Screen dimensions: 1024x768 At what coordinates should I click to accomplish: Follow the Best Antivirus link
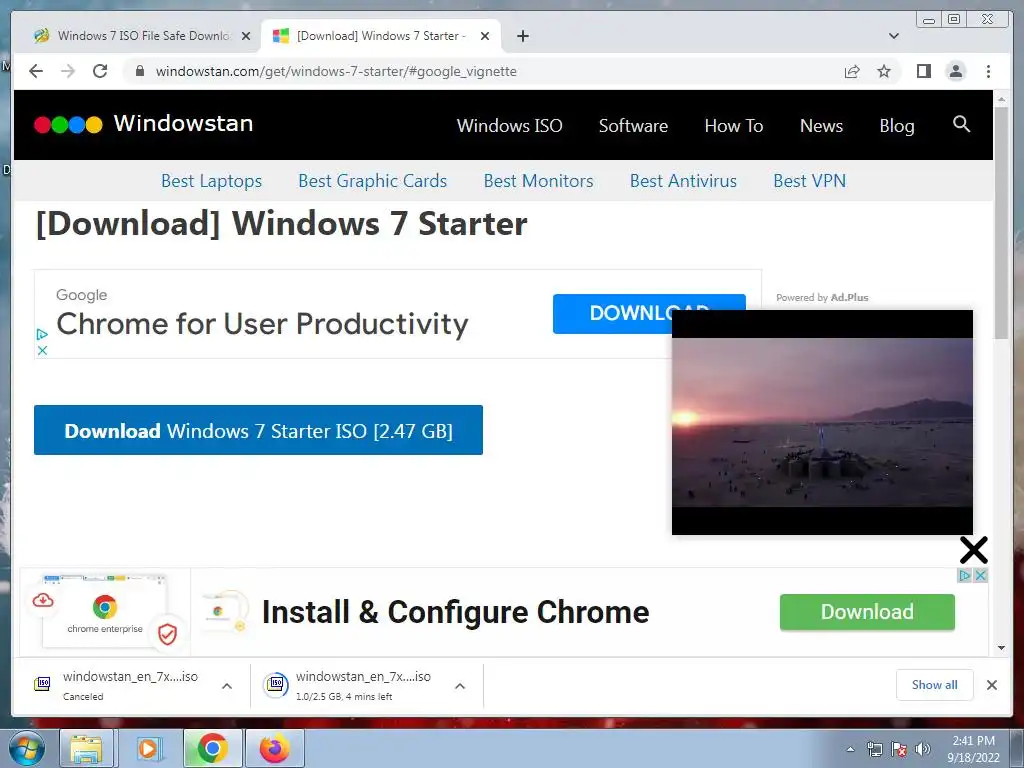click(x=683, y=180)
